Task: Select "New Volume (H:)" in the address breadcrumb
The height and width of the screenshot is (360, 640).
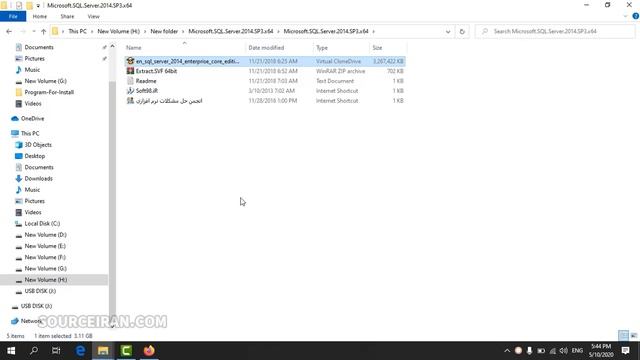Action: [118, 31]
